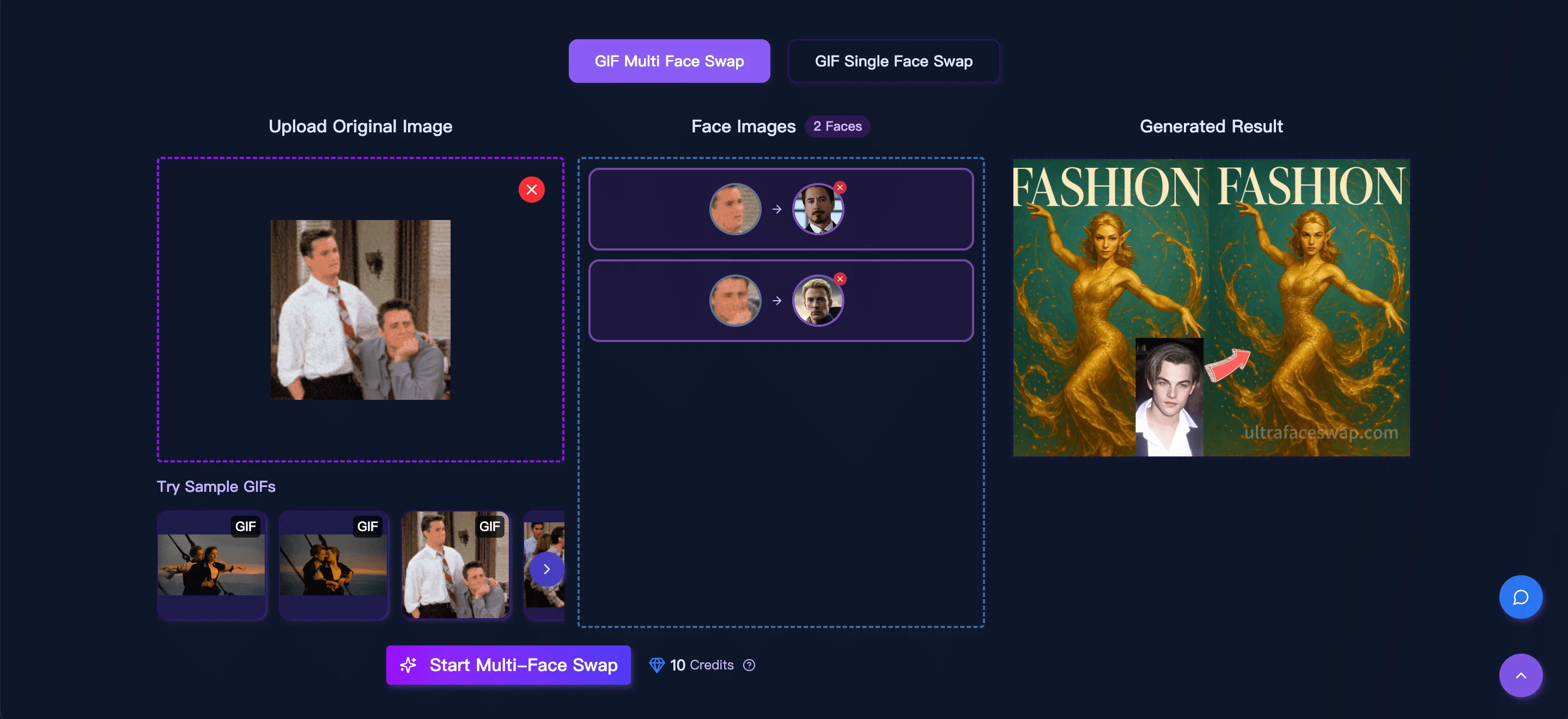Remove the first swap face in top row
The height and width of the screenshot is (719, 1568).
coord(840,187)
